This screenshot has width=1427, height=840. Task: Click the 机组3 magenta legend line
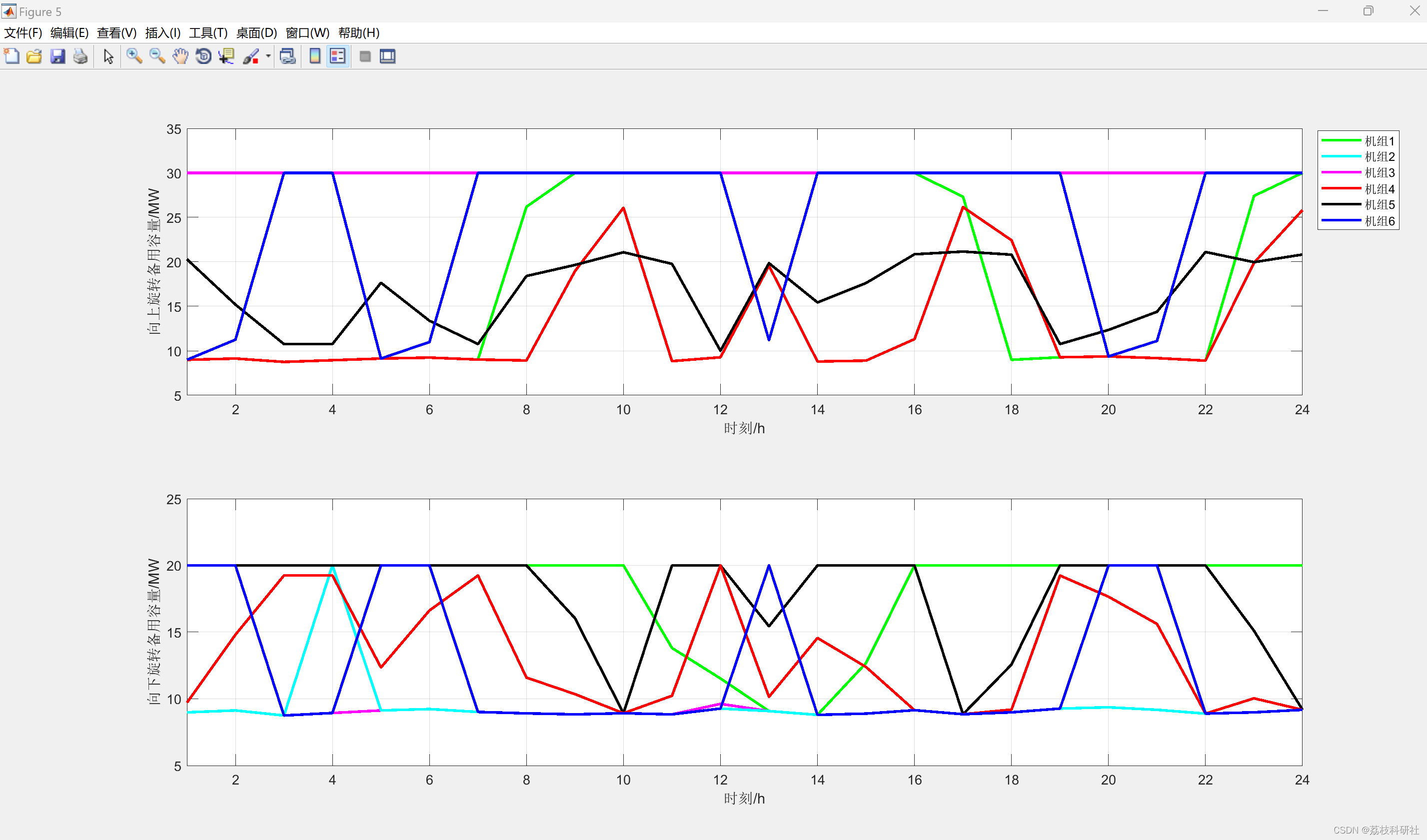click(x=1341, y=172)
